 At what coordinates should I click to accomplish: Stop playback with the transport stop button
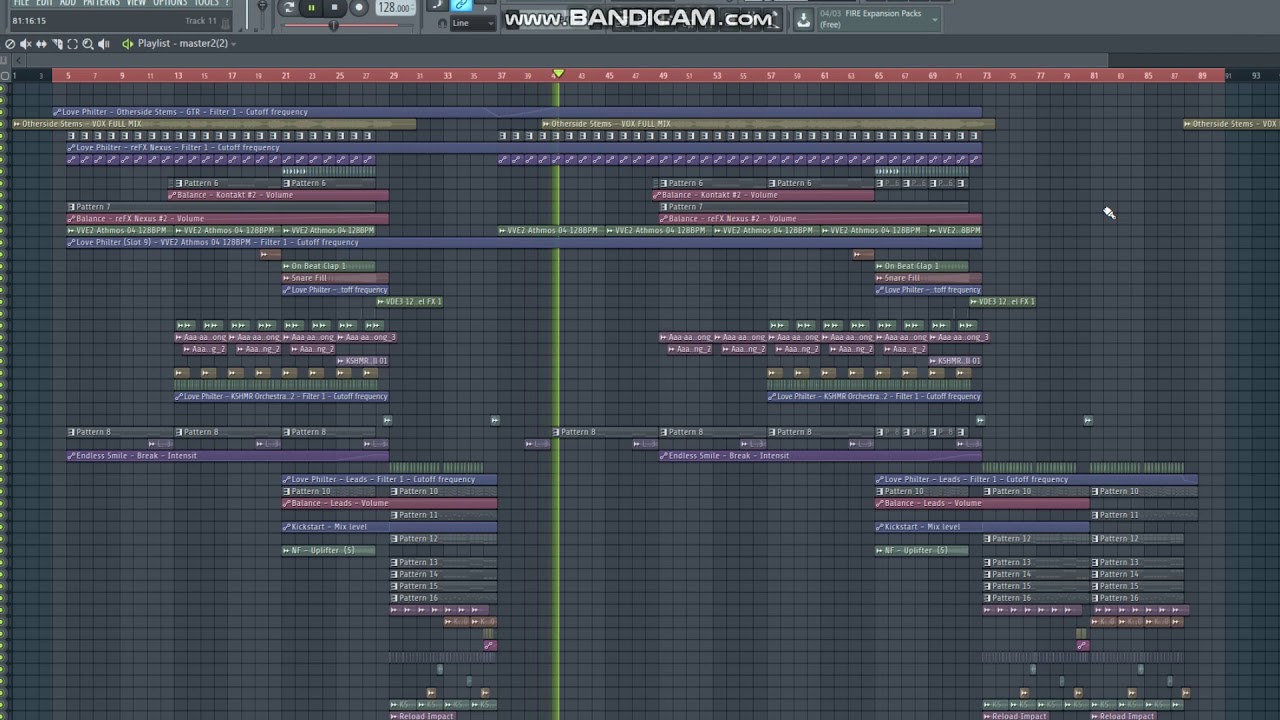pyautogui.click(x=335, y=8)
